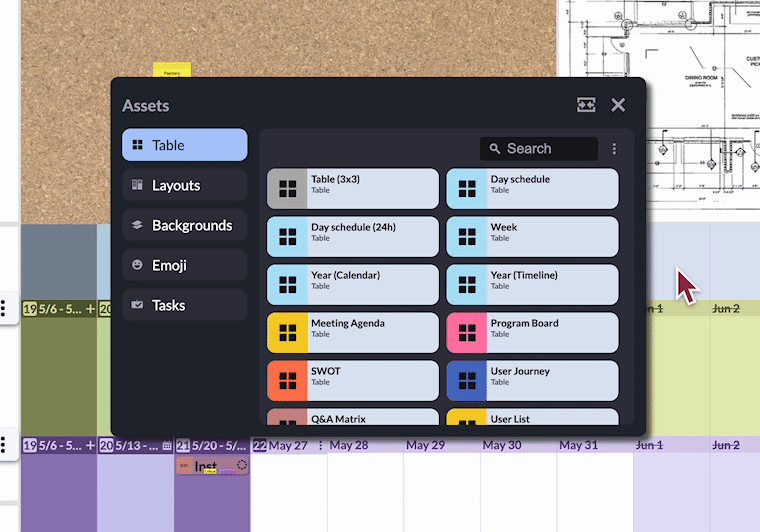Viewport: 760px width, 532px height.
Task: Pick the Year (Calendar) table icon
Action: coord(288,284)
